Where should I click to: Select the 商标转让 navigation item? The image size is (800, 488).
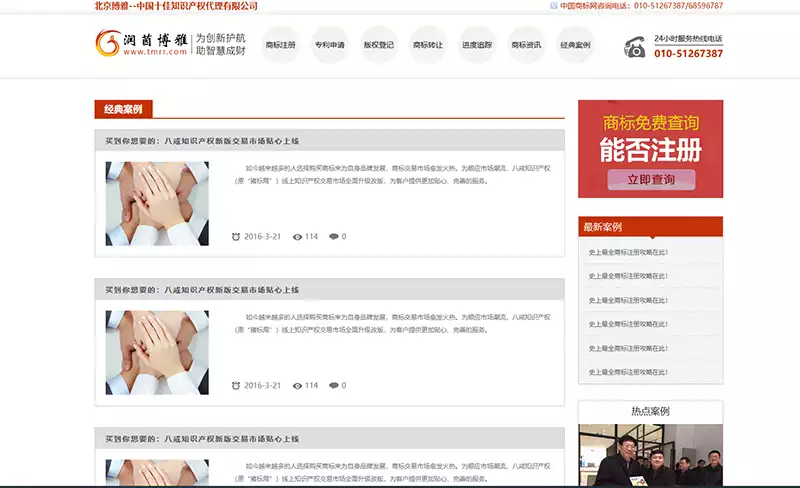pos(428,45)
